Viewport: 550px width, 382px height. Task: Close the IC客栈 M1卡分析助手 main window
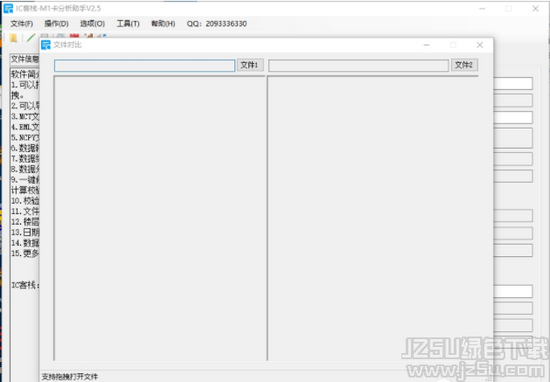(x=535, y=8)
